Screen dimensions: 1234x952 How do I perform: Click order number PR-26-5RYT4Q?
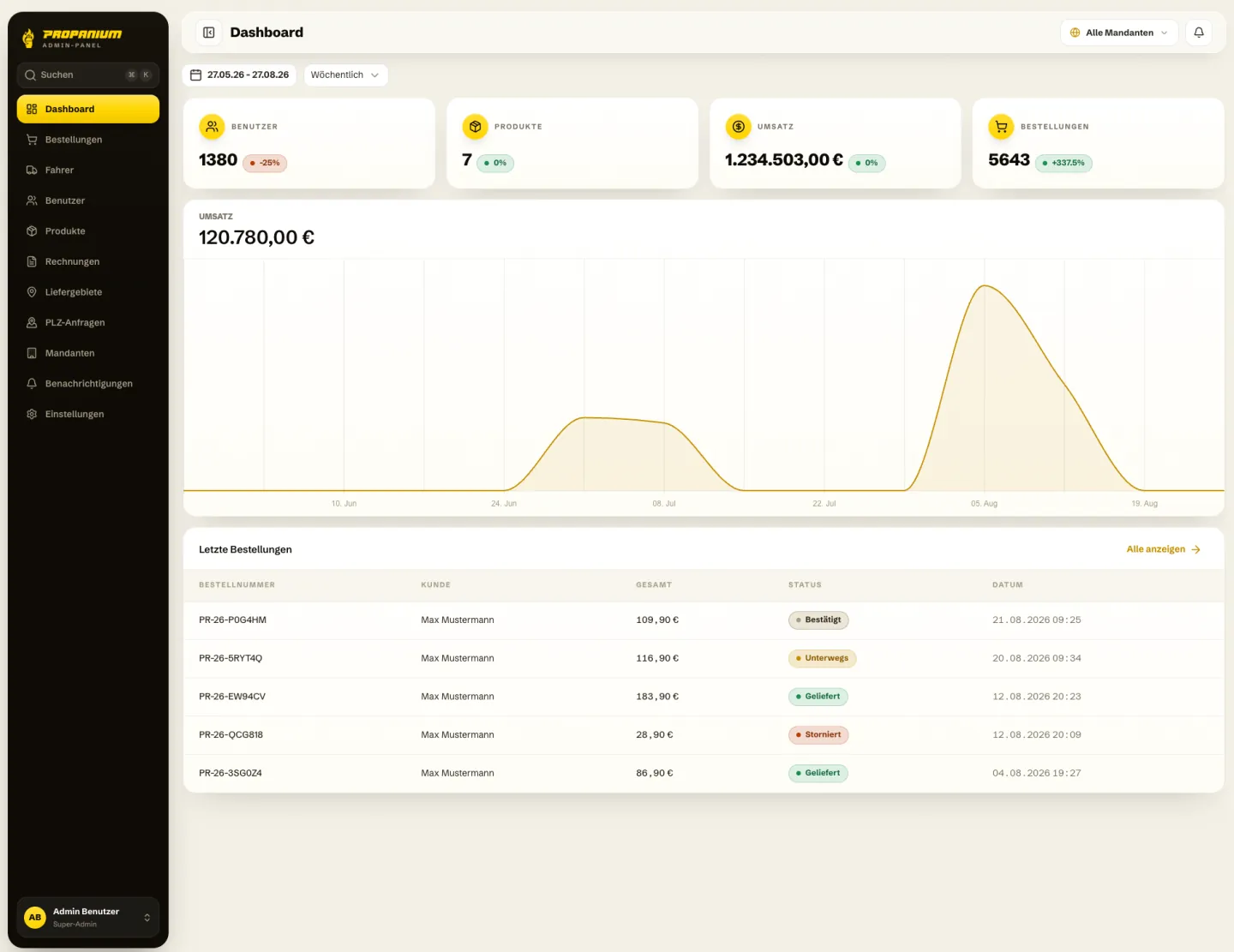click(231, 659)
